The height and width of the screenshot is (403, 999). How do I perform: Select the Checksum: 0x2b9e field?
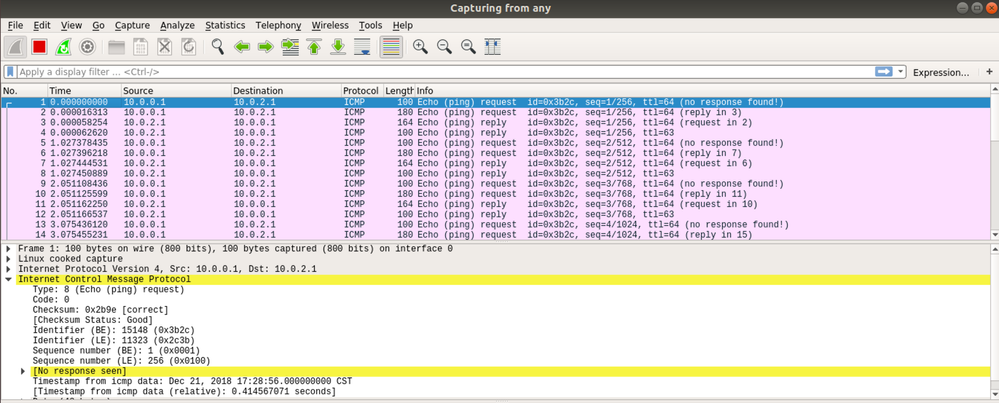click(101, 310)
